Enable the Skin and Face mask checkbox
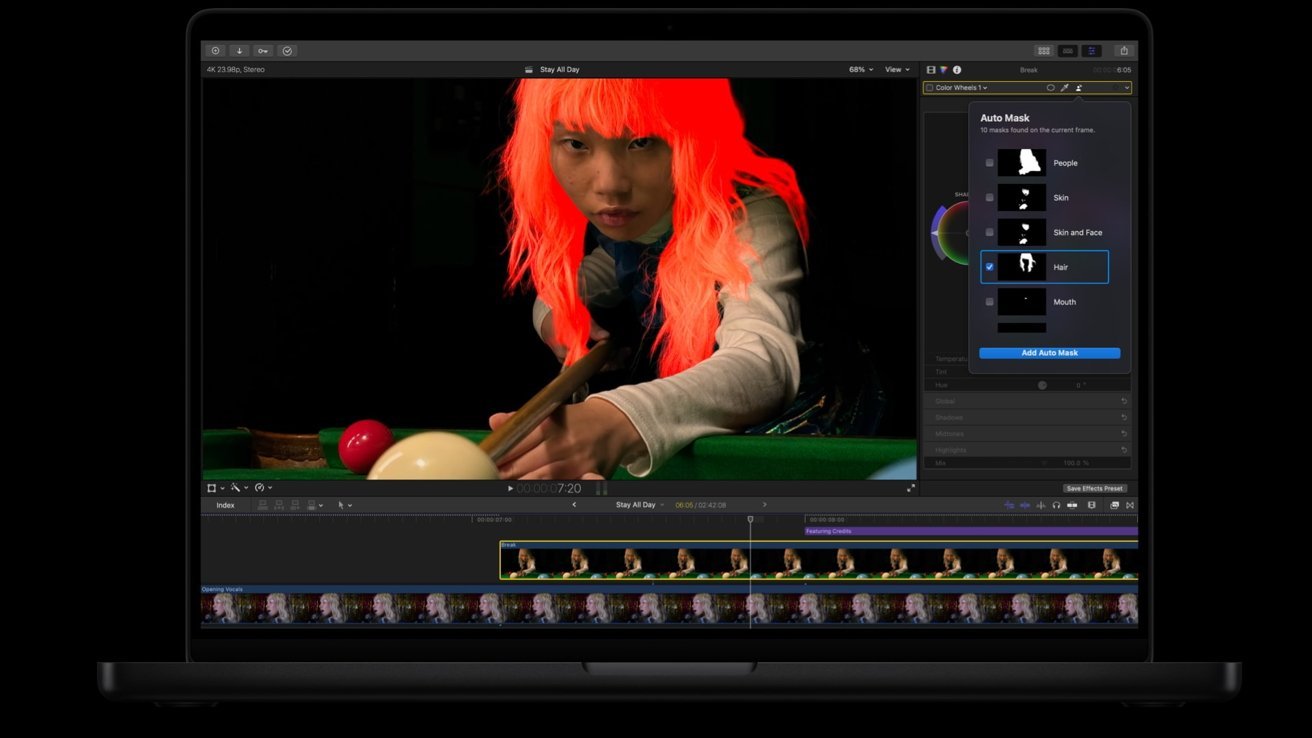 tap(990, 232)
